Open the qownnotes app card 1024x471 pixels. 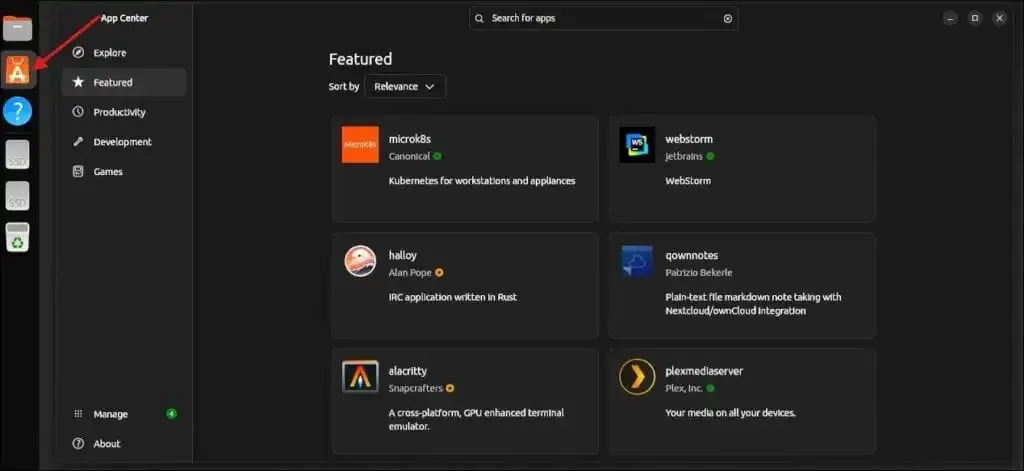[742, 285]
